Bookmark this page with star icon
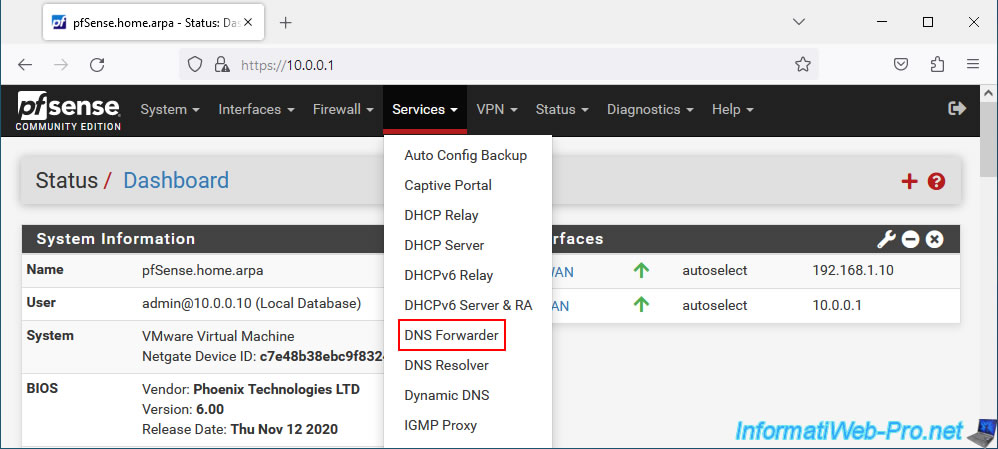This screenshot has width=998, height=449. [x=803, y=64]
